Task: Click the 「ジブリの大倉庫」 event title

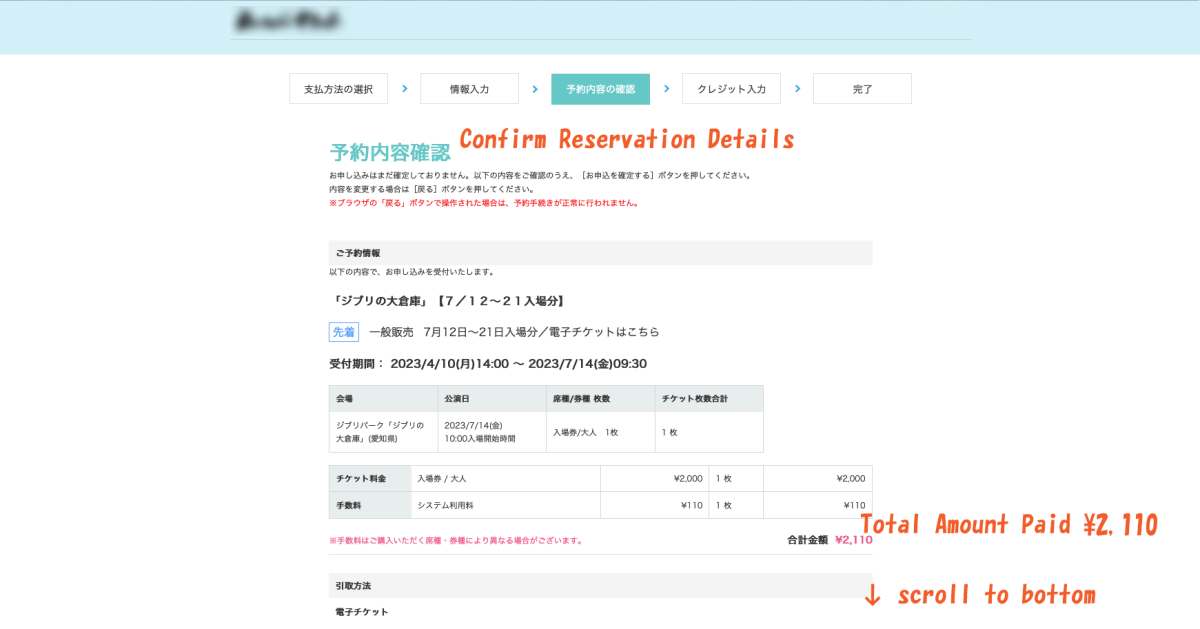Action: click(449, 301)
